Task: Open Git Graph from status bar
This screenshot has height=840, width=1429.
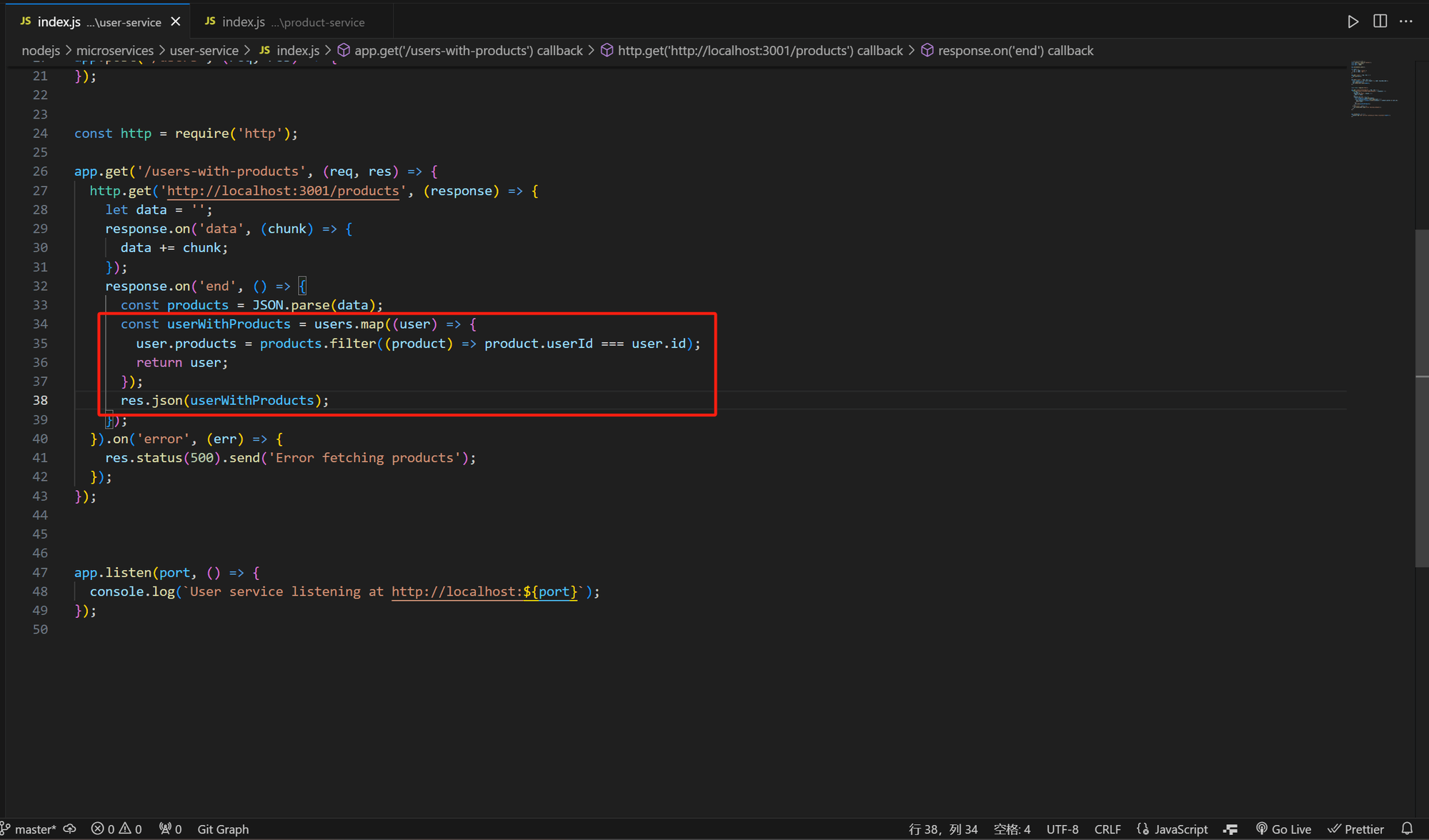Action: click(223, 829)
